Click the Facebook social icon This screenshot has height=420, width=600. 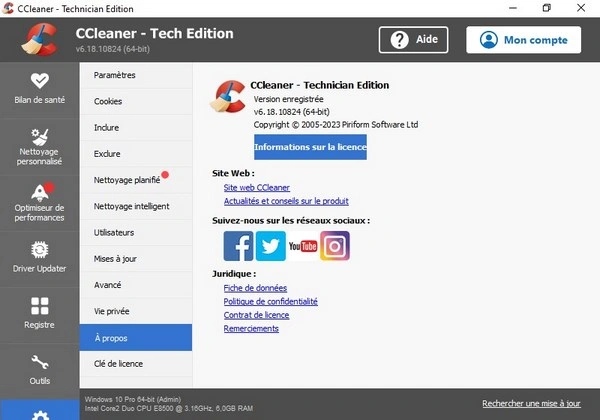[x=238, y=246]
